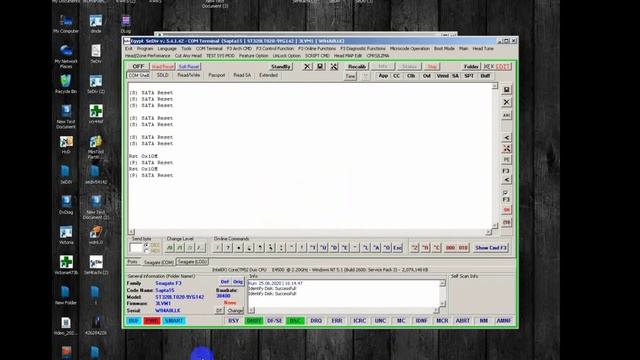Screen dimensions: 640x360
Task: Switch to the Extended tab
Action: coord(268,76)
